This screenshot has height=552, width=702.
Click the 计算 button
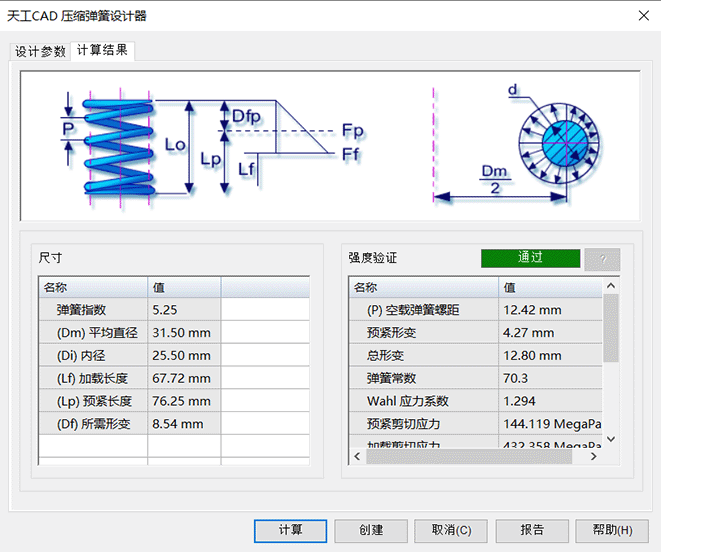pos(290,531)
